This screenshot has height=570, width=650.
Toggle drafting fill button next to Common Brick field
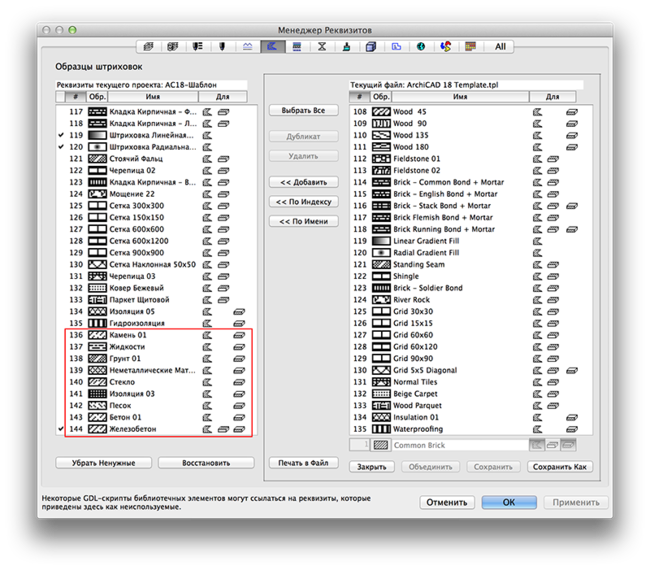tap(537, 445)
